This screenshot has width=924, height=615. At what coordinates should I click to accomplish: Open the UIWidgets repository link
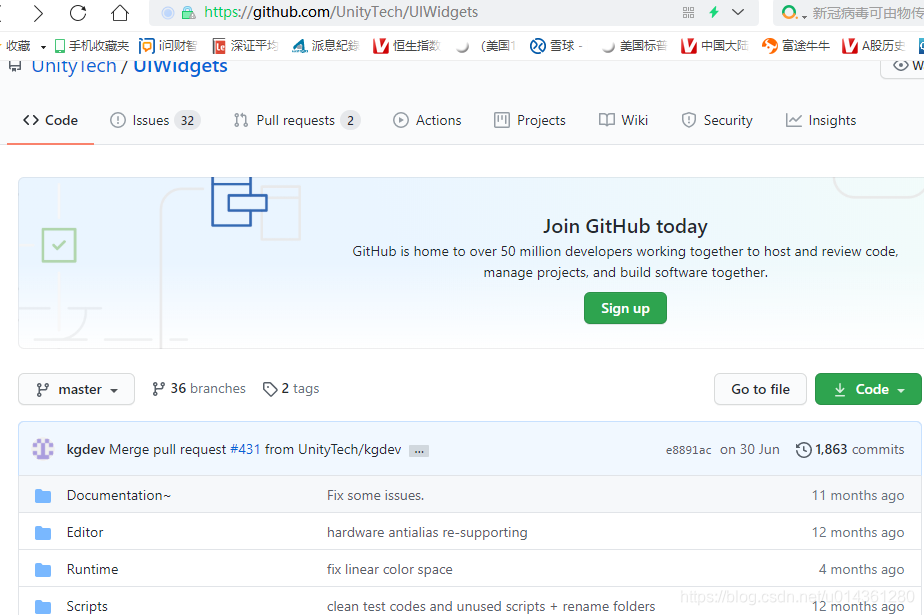(x=180, y=66)
